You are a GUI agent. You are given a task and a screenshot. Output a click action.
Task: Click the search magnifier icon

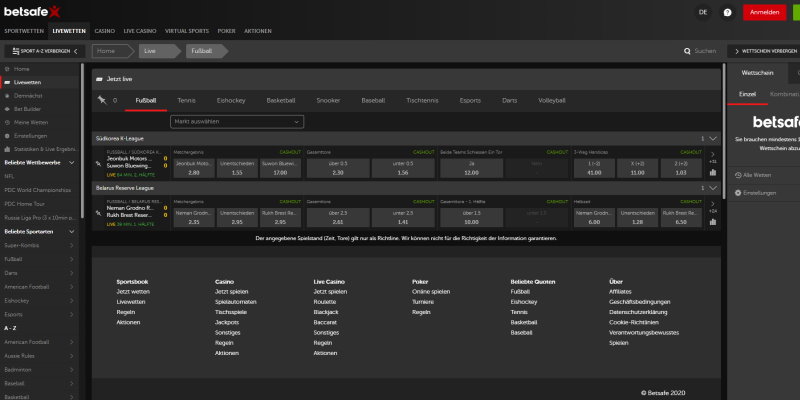coord(687,51)
